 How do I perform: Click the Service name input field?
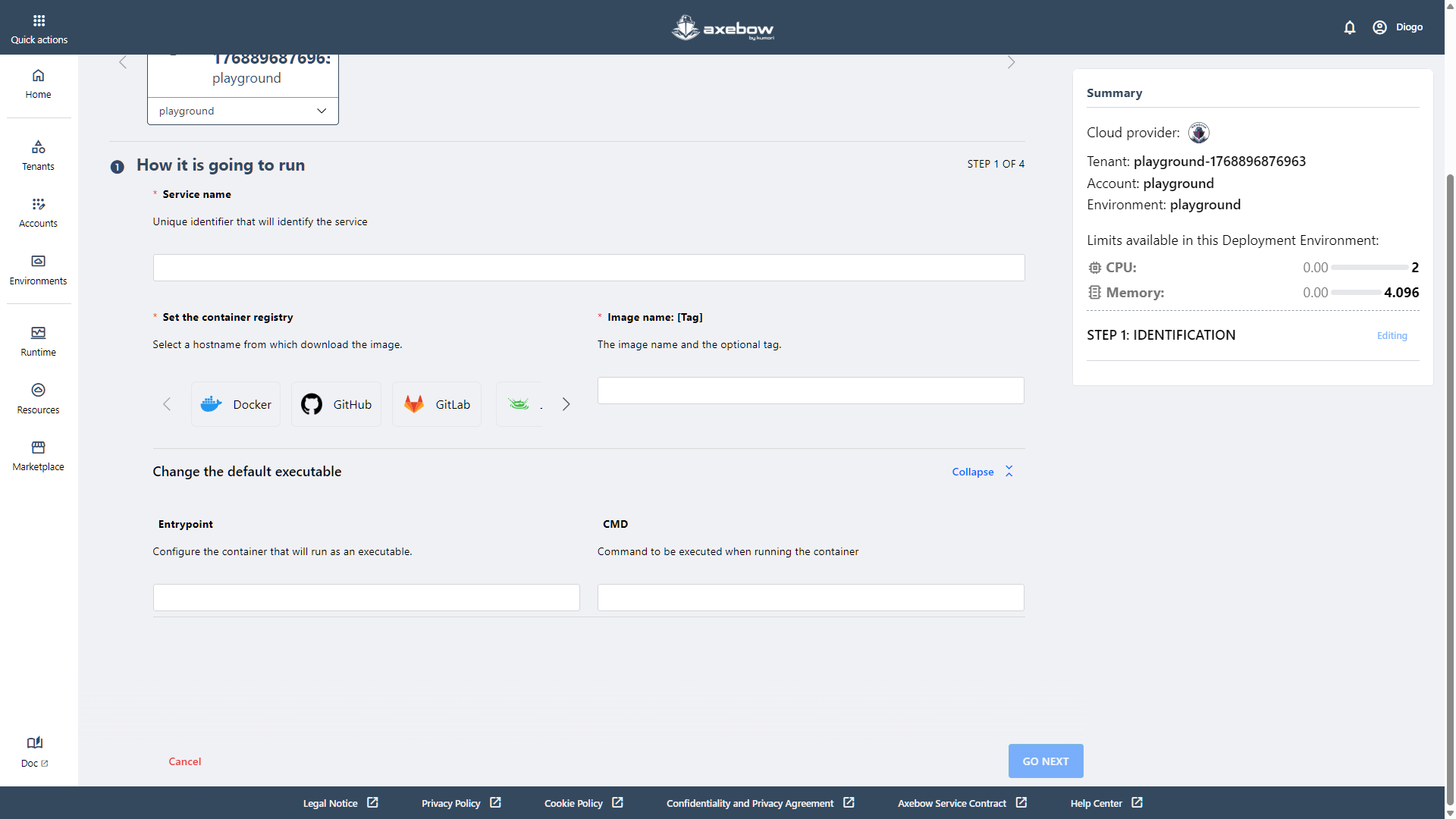coord(588,268)
